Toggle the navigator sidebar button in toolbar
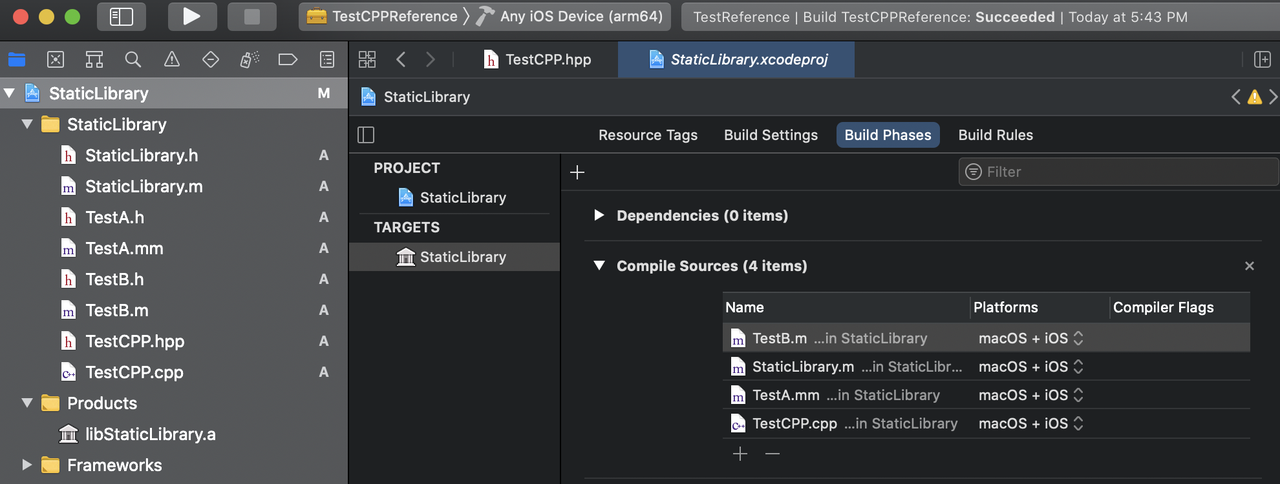Screen dimensions: 1280x484 (x=122, y=17)
